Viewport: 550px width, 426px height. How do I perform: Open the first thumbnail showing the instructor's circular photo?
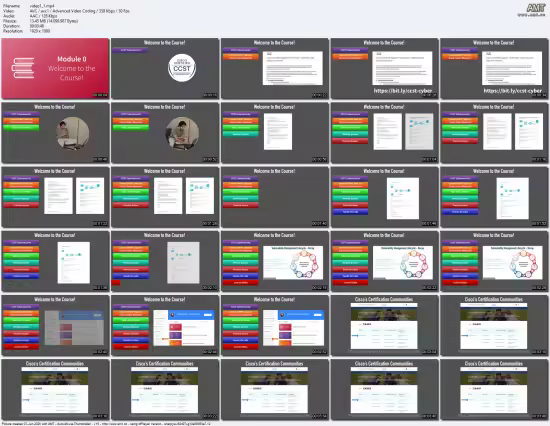[55, 133]
